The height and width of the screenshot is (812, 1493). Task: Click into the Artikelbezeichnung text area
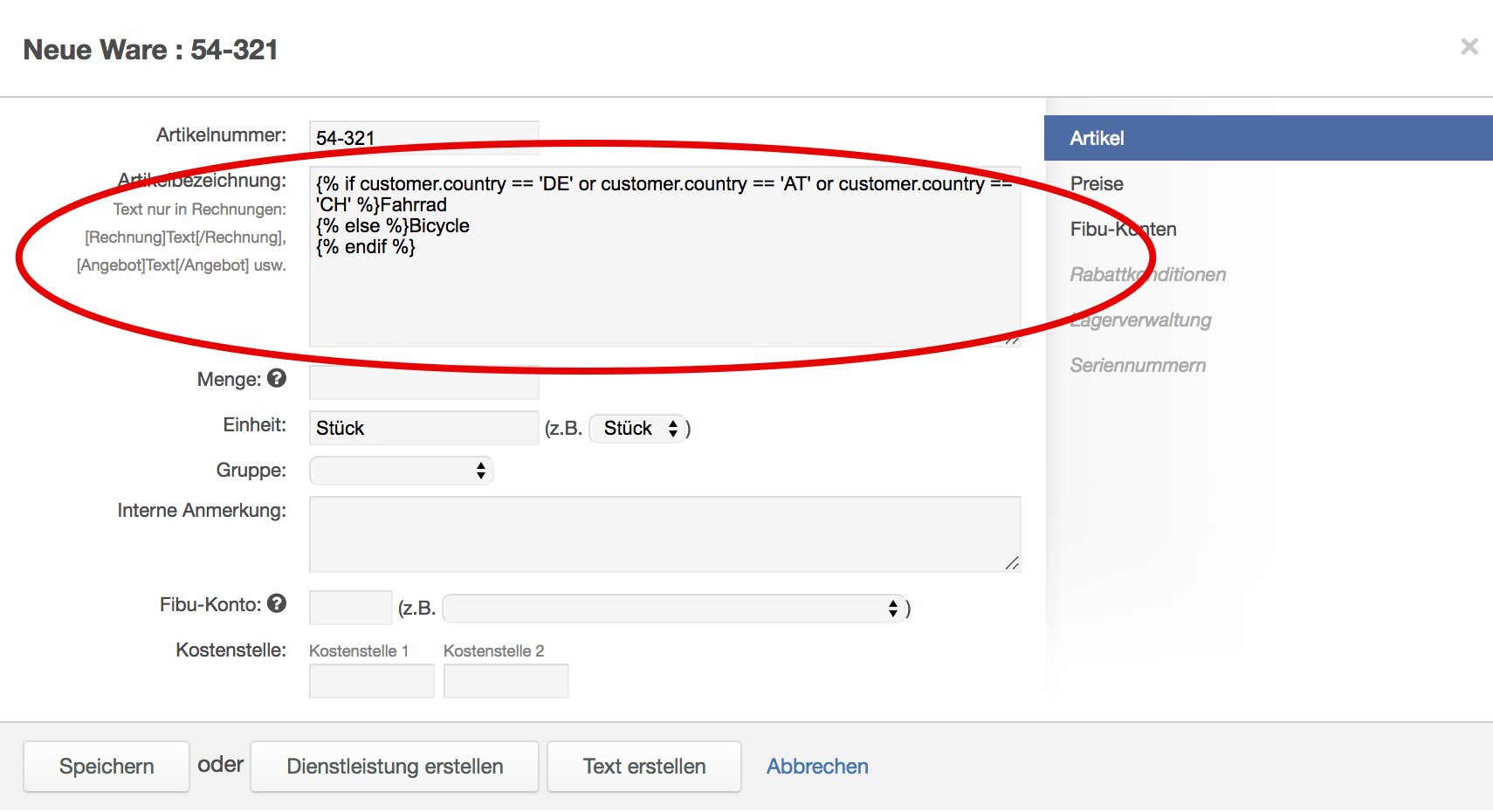664,288
